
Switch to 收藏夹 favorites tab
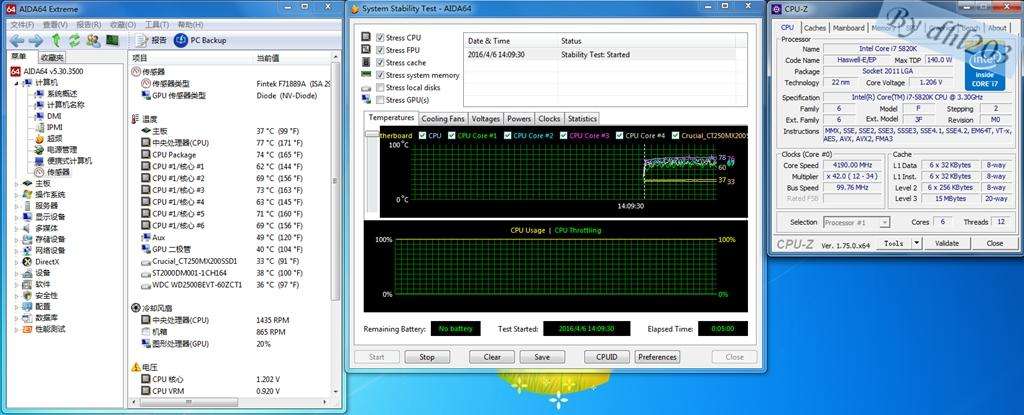pos(52,57)
